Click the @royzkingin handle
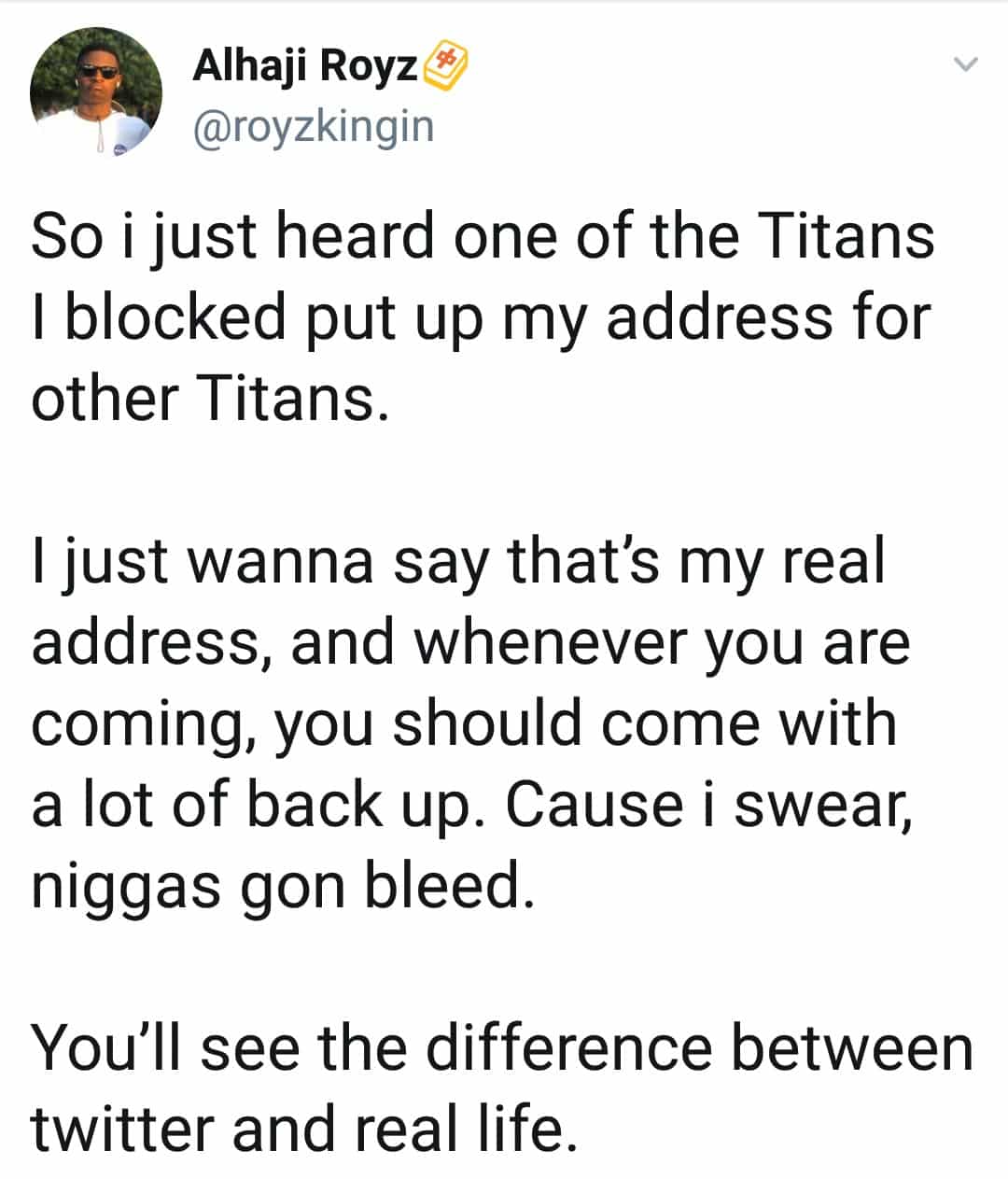 [313, 126]
